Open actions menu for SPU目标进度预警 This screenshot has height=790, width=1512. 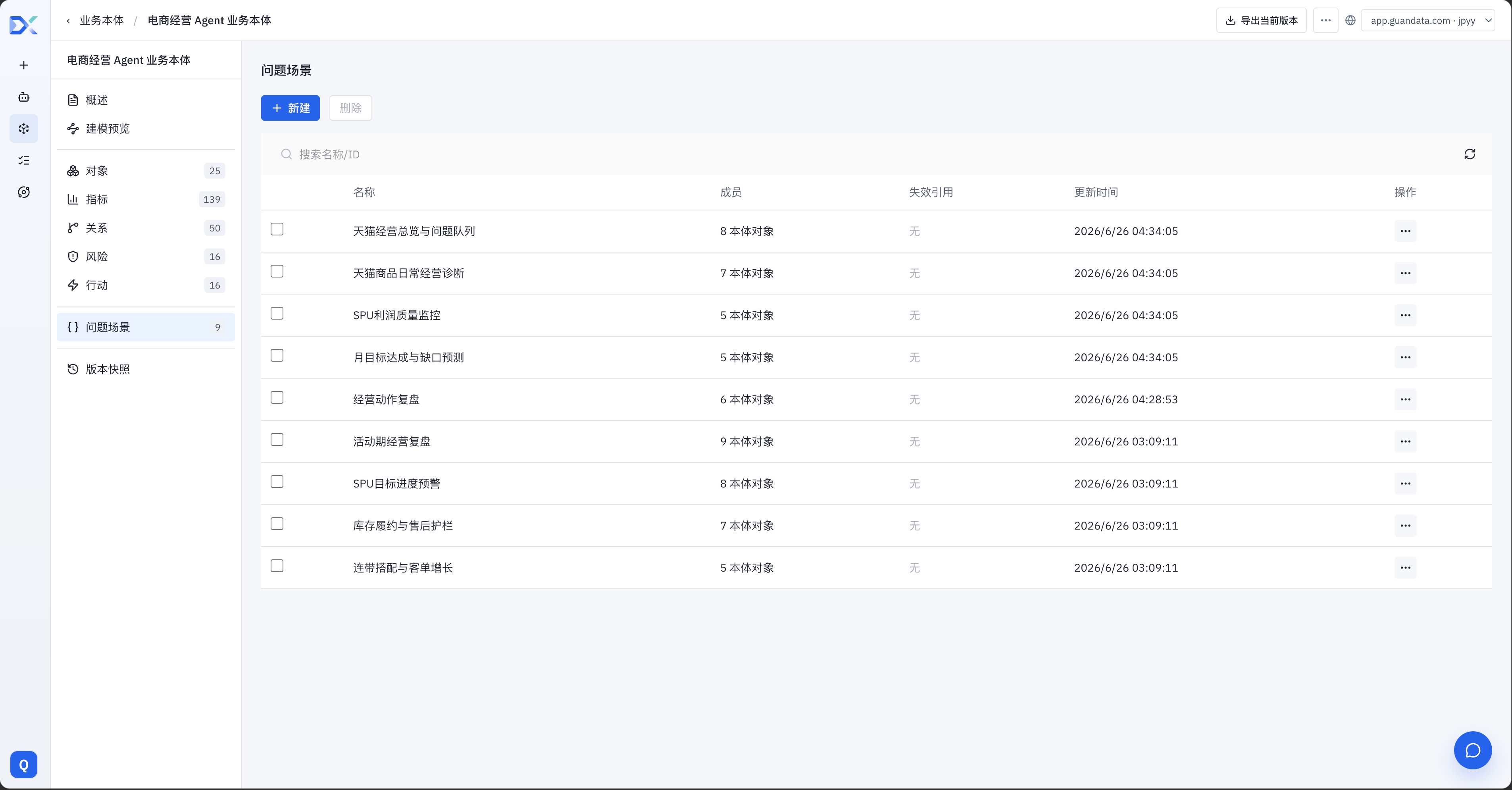click(1405, 484)
